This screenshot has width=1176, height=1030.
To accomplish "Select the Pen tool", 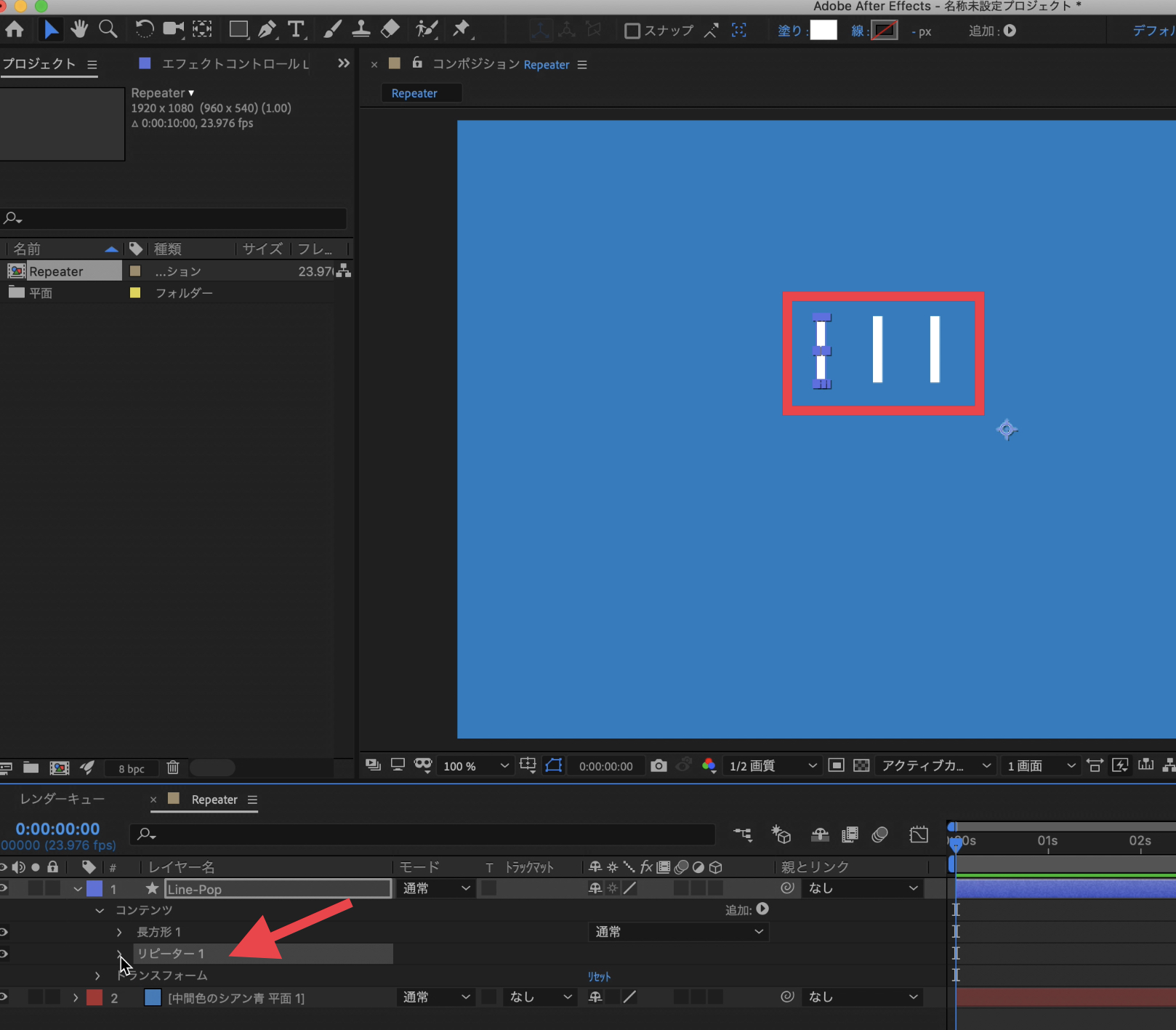I will coord(267,30).
